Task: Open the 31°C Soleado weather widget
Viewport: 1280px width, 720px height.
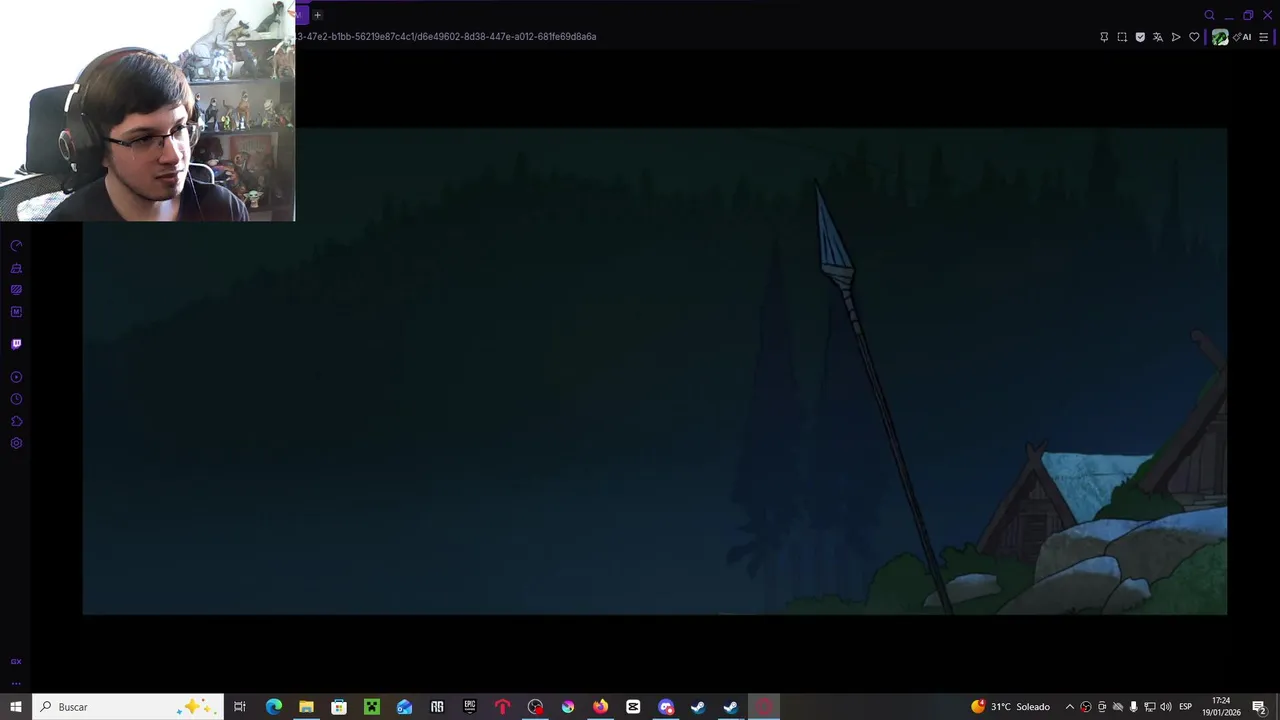Action: 1010,707
